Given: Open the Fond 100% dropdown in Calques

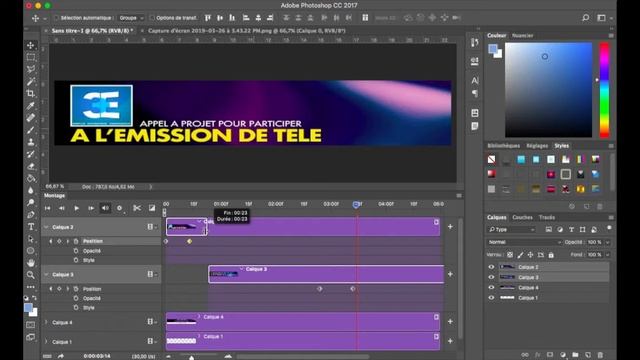Looking at the screenshot, I should [607, 255].
